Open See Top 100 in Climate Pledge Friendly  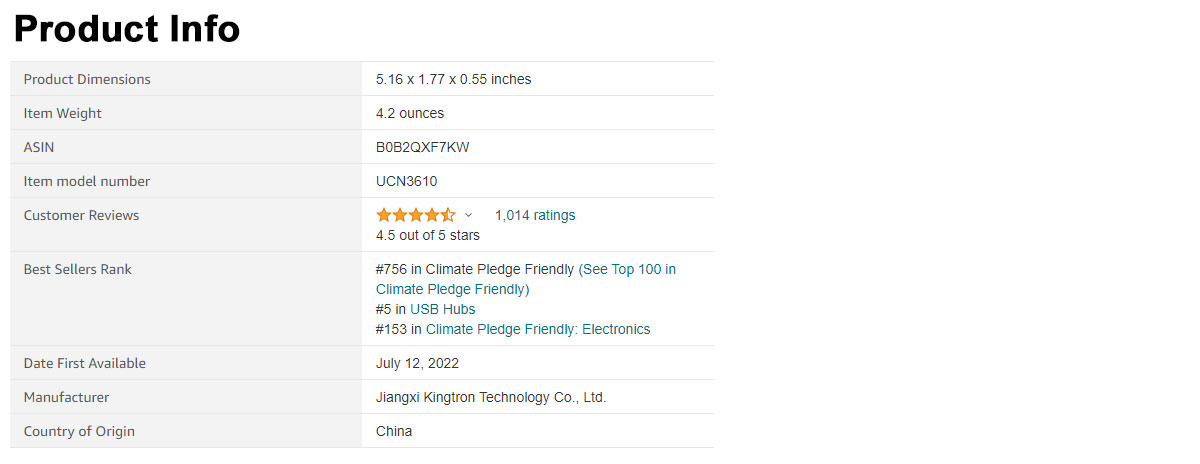coord(526,279)
